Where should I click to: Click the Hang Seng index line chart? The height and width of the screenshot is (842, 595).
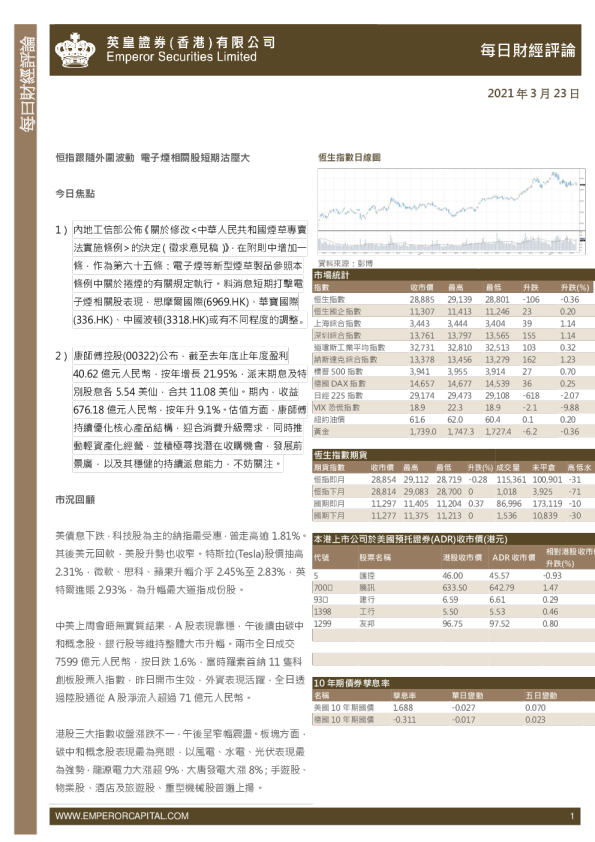451,210
